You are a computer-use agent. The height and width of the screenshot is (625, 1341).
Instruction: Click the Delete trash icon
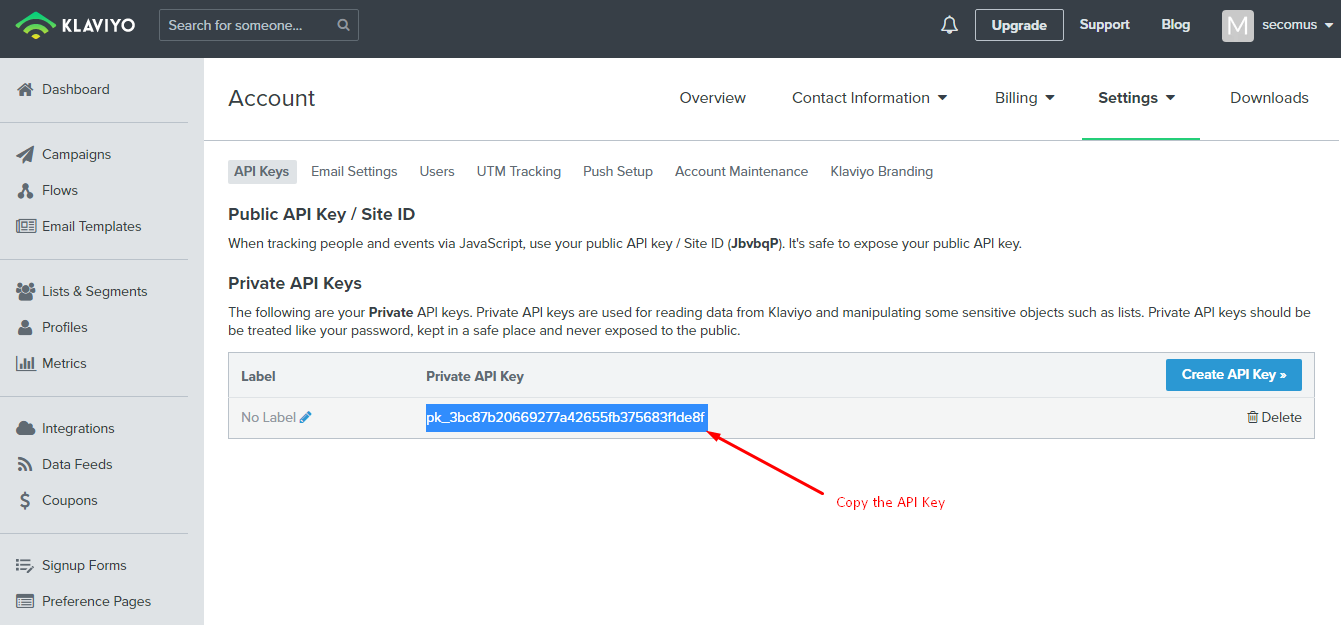[x=1252, y=417]
